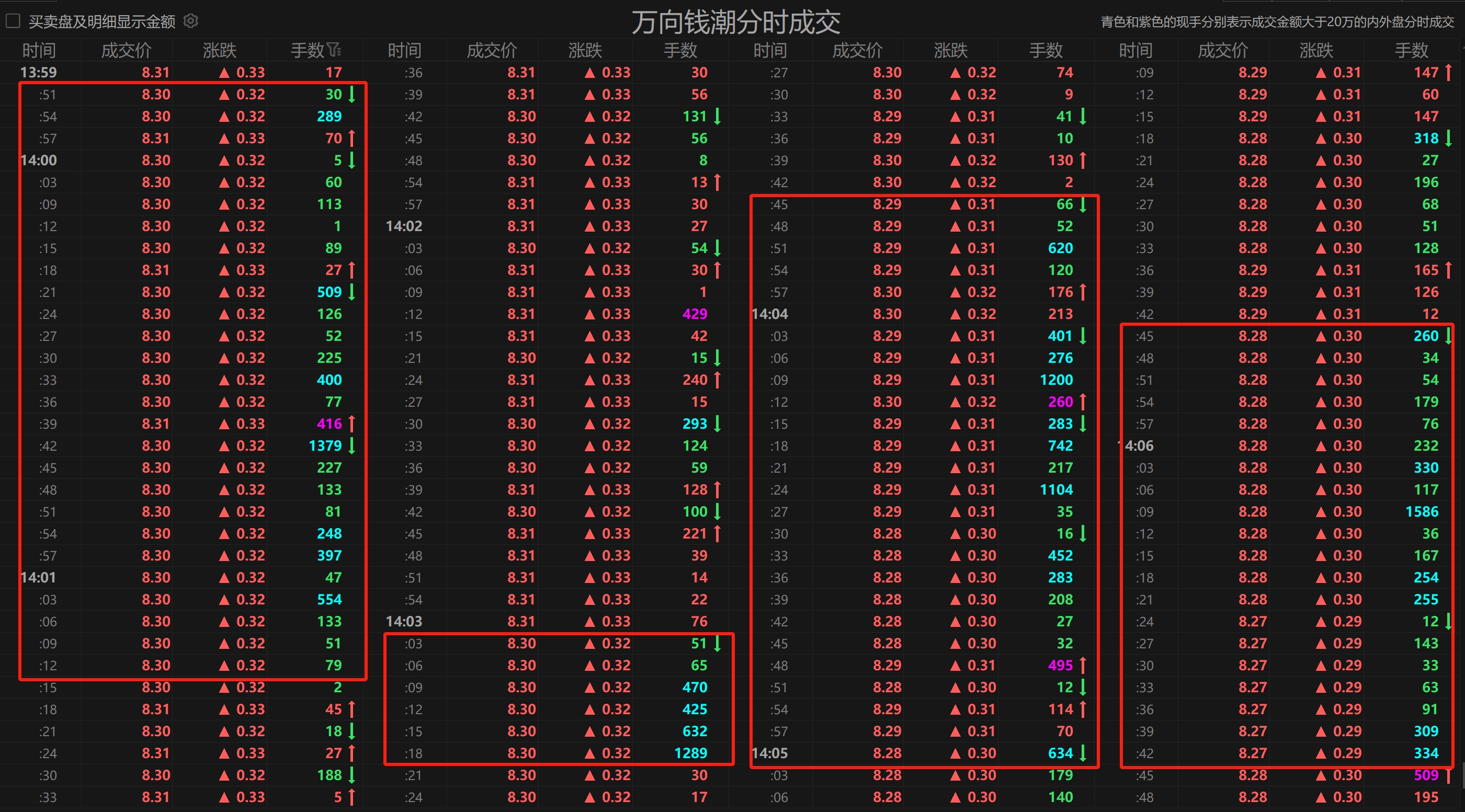Image resolution: width=1465 pixels, height=812 pixels.
Task: Click the 165 volume value
Action: point(1426,270)
